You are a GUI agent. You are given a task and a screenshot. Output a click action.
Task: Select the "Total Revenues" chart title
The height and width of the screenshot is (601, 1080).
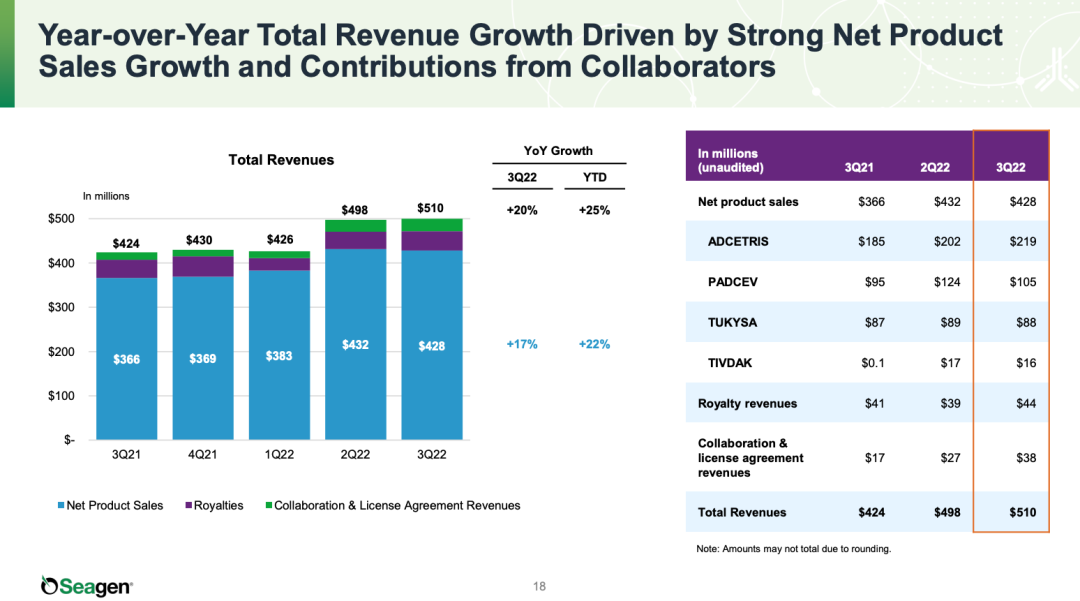(x=281, y=160)
